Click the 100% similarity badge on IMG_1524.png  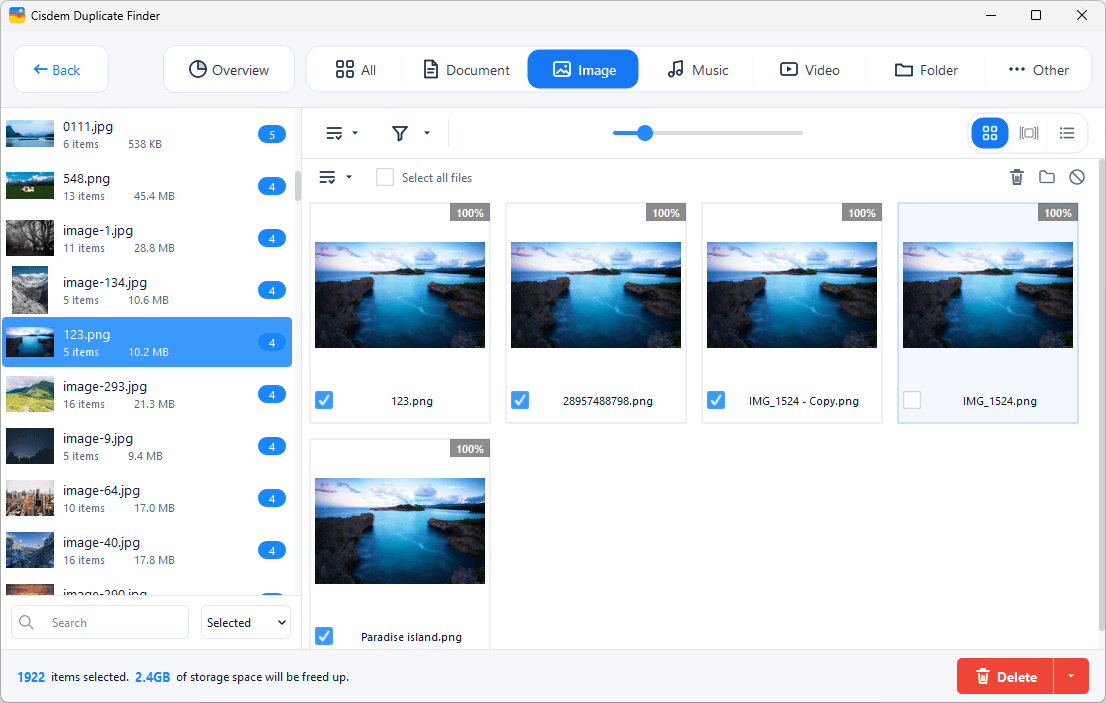1057,213
